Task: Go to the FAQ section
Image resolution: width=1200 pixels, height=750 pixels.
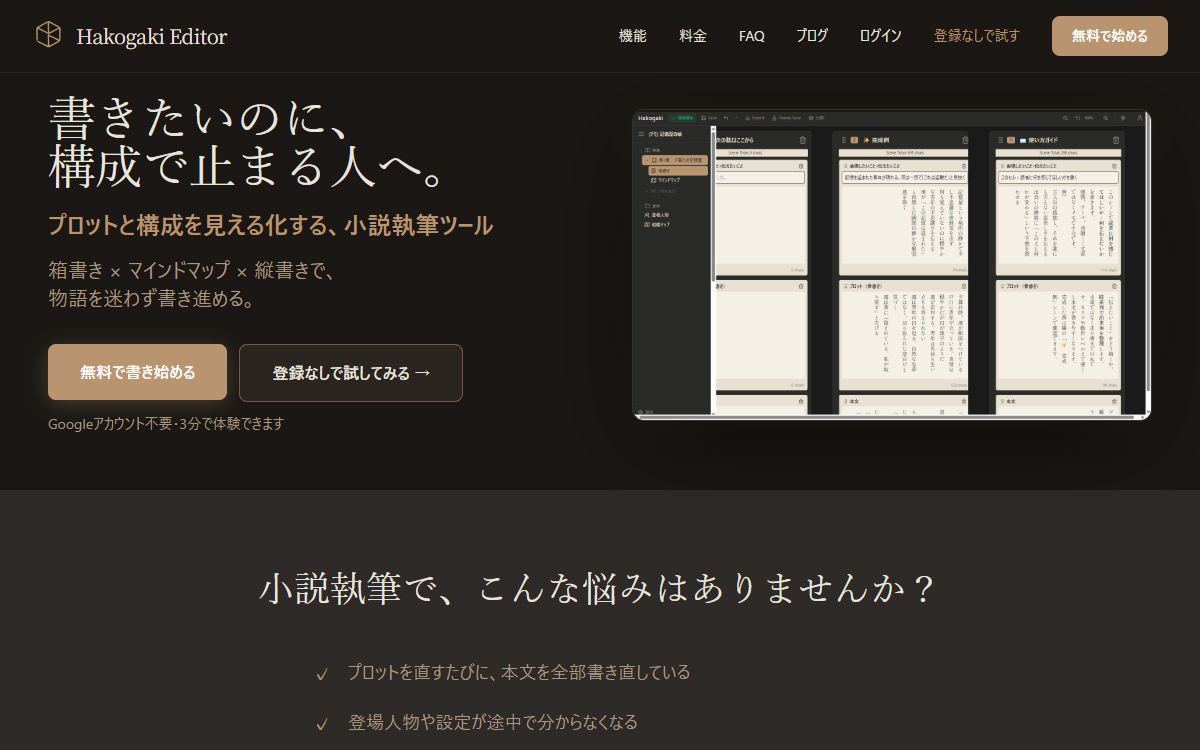Action: [752, 36]
